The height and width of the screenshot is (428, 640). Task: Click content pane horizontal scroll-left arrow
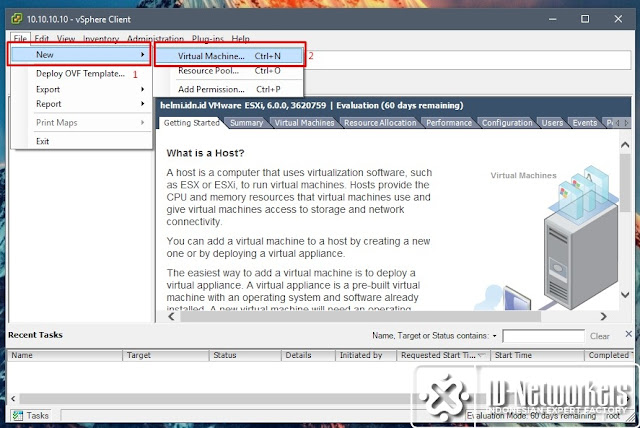coord(171,316)
